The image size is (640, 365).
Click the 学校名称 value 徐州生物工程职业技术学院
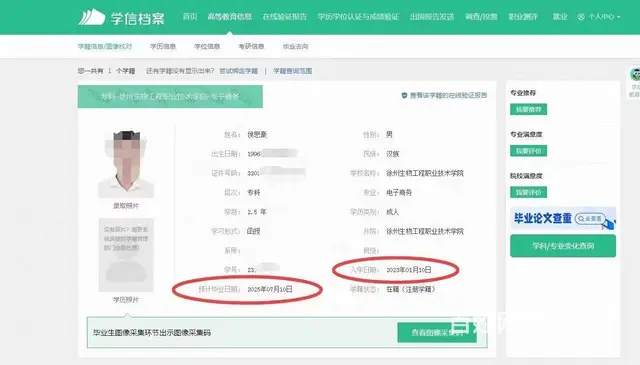(x=425, y=173)
